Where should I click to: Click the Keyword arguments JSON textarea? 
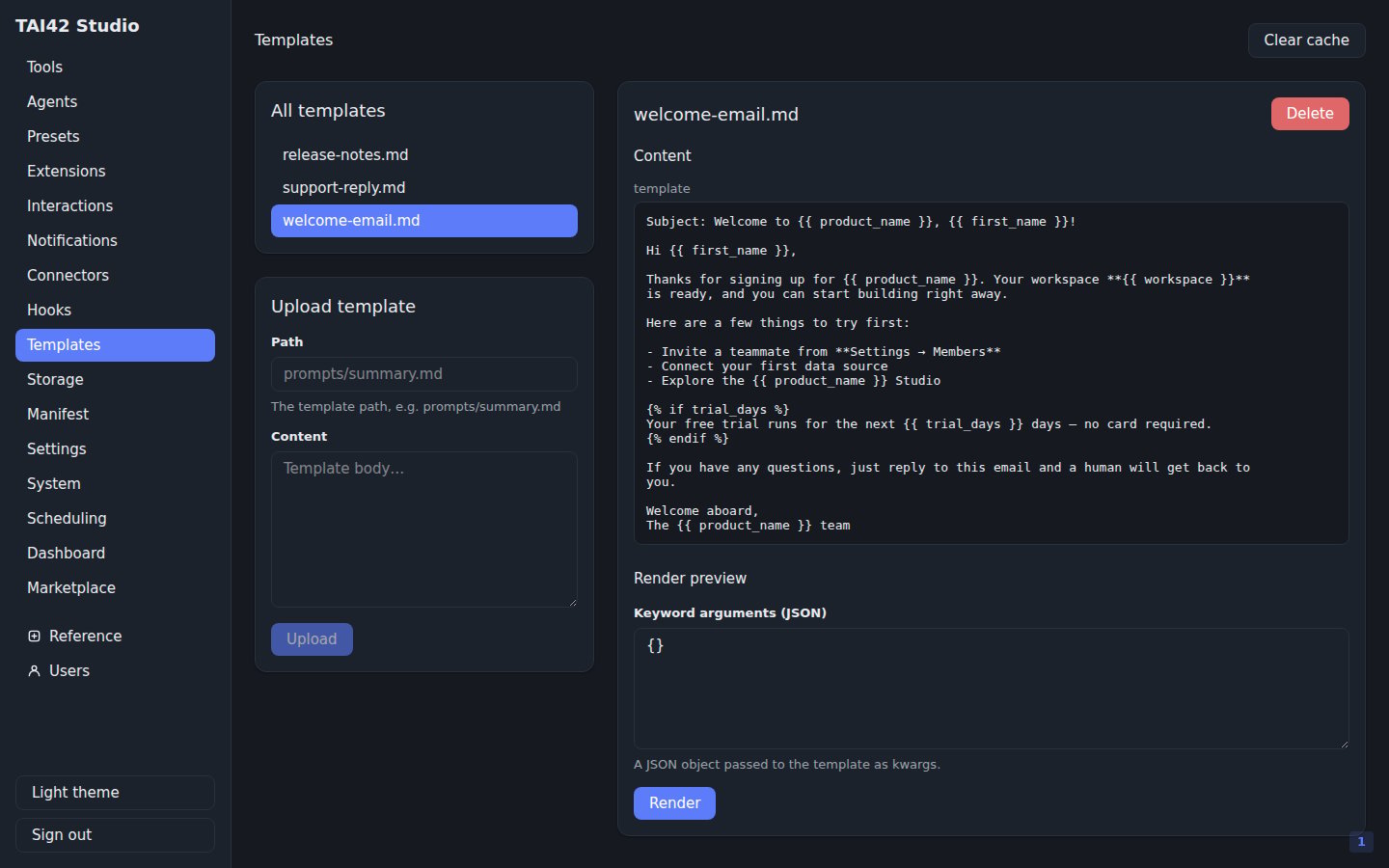pos(992,689)
